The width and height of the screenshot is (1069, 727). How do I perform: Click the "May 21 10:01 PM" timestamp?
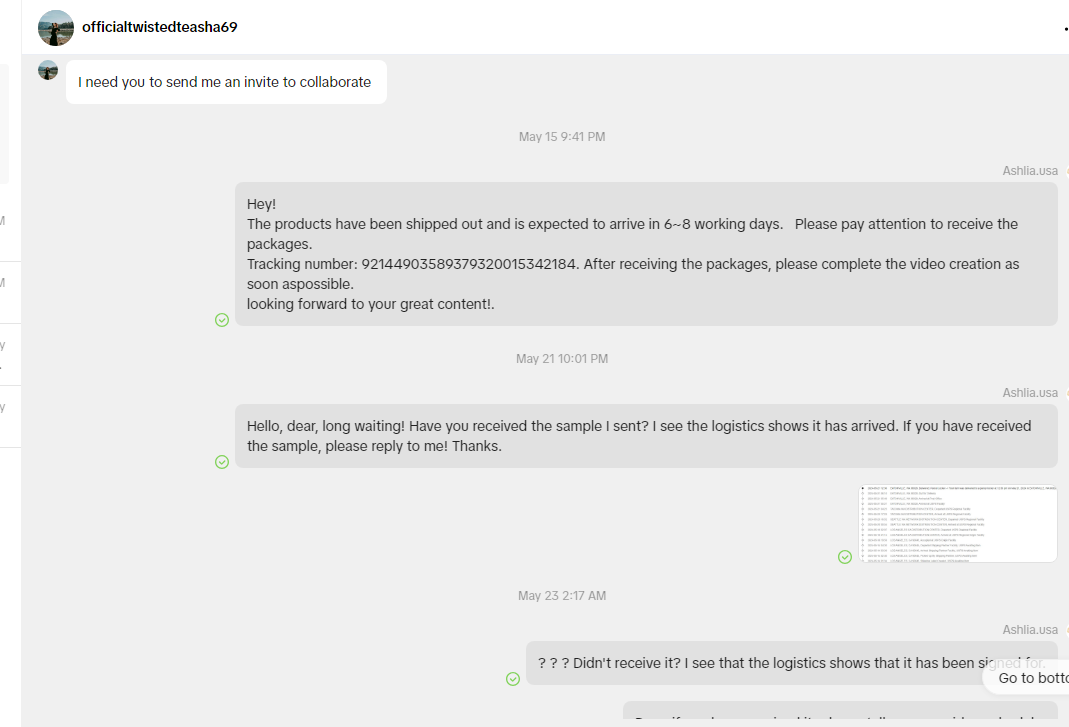[562, 359]
